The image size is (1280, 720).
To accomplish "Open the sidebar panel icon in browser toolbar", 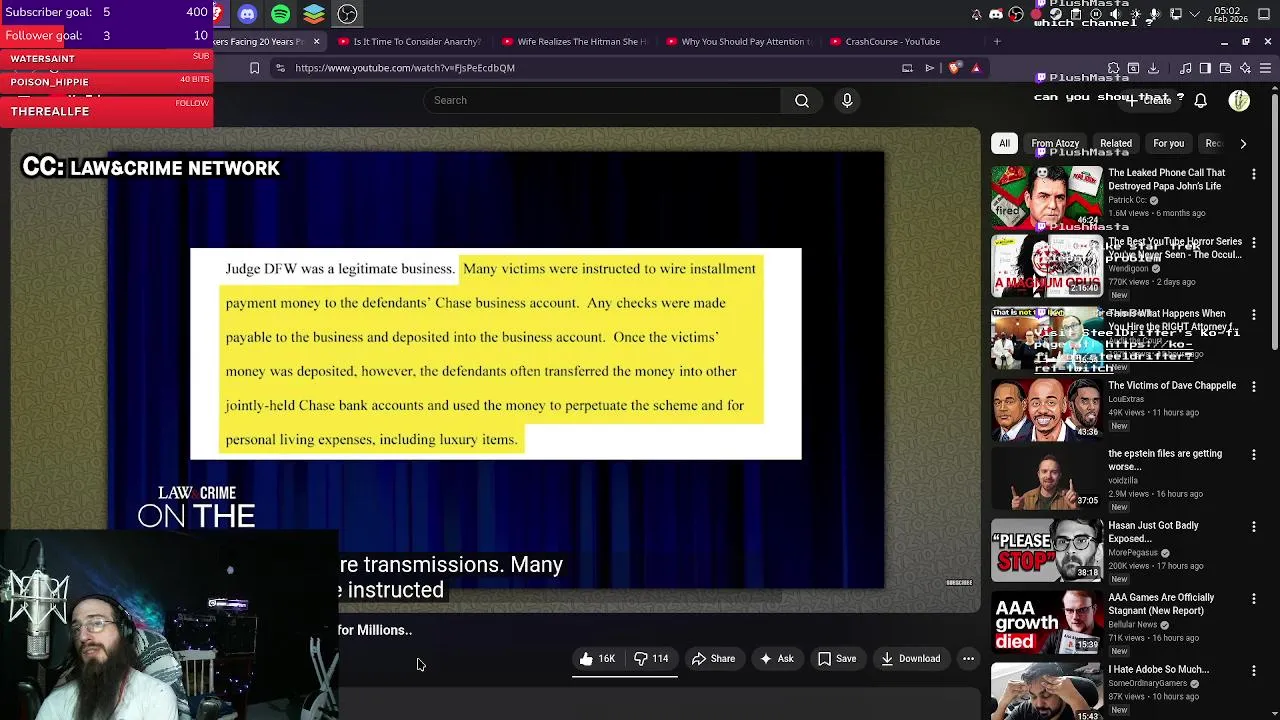I will coord(1205,68).
